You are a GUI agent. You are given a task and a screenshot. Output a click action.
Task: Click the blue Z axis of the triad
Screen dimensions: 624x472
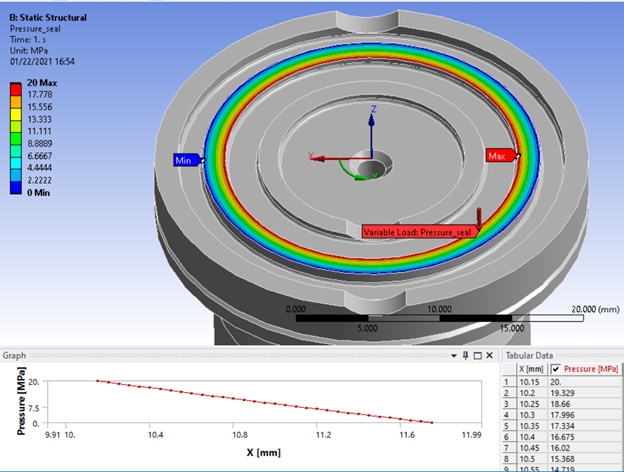point(371,136)
